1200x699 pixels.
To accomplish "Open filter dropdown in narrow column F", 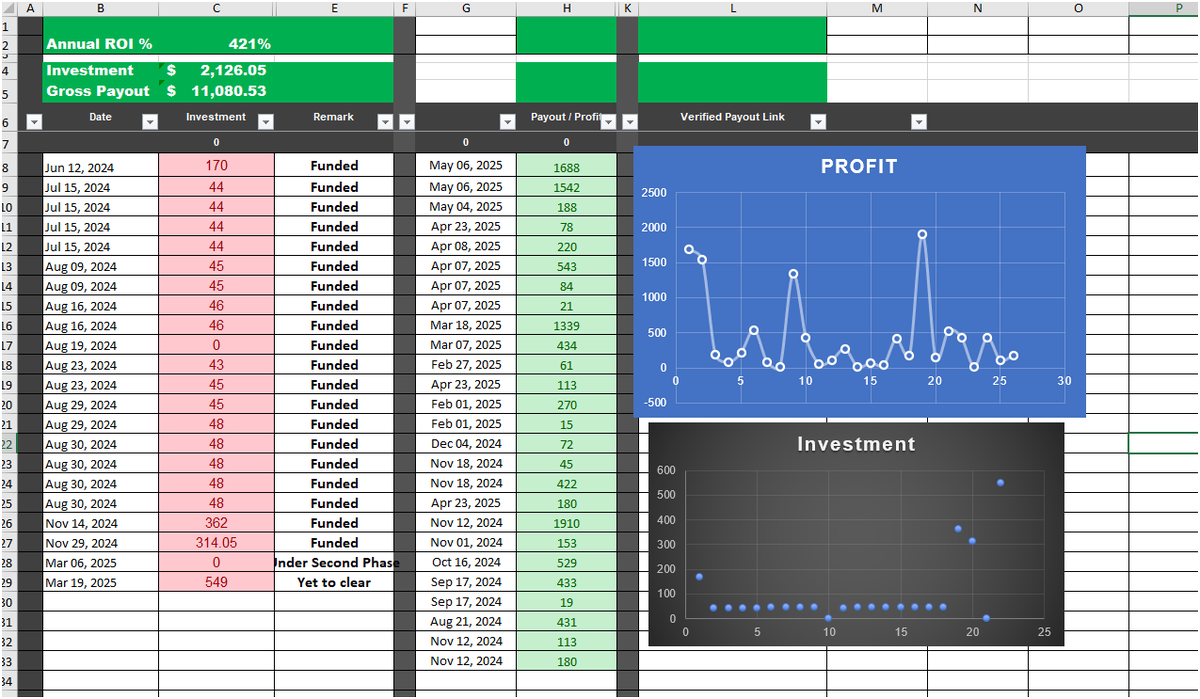I will pos(405,122).
